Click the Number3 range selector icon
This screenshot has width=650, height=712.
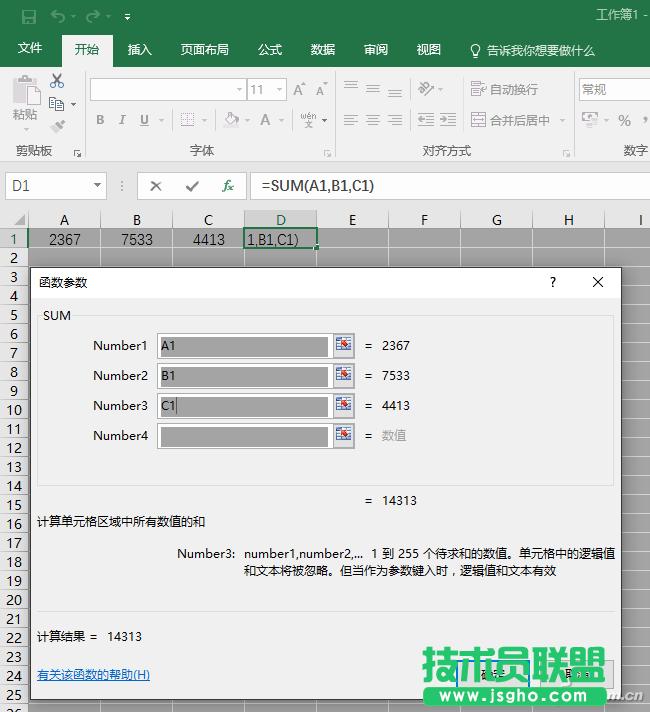tap(344, 406)
